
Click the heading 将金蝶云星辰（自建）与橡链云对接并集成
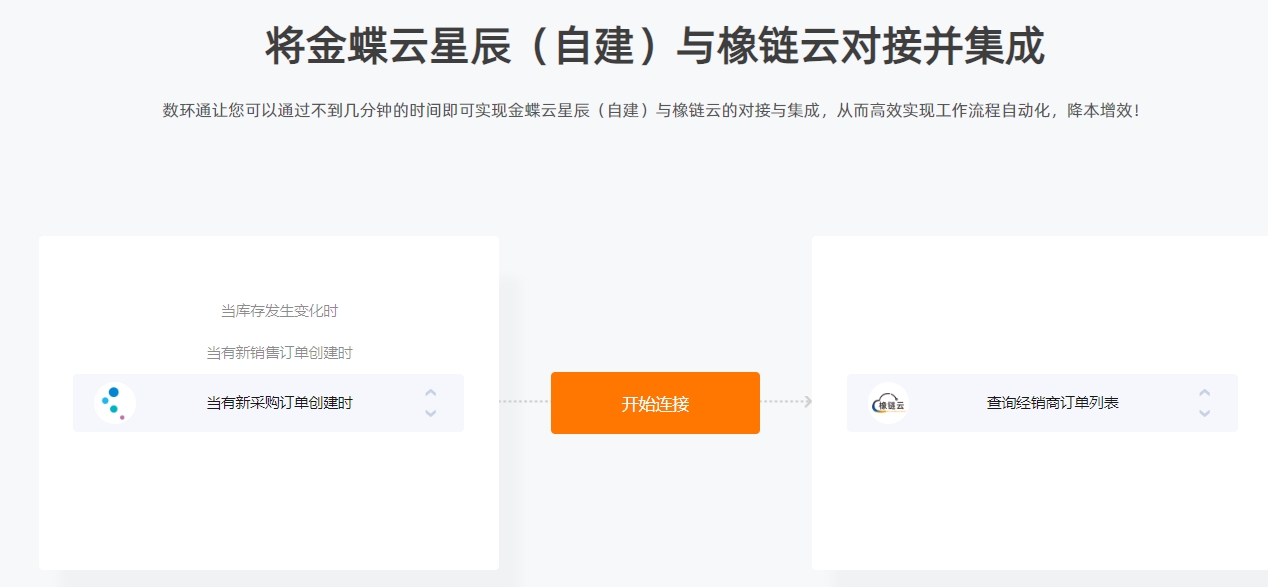pos(655,46)
